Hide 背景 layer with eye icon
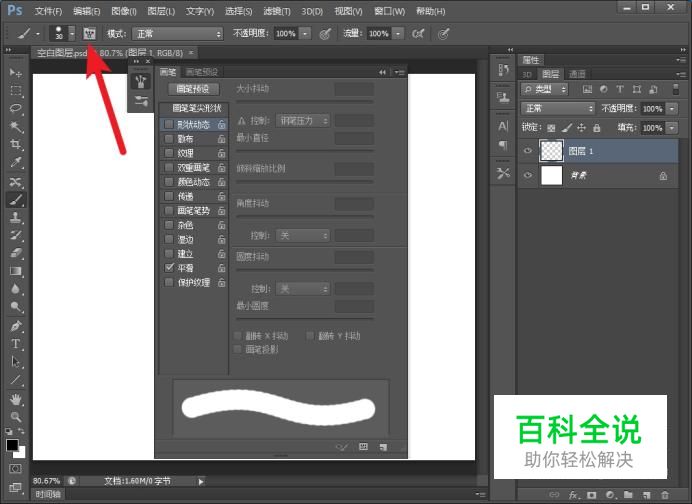Image resolution: width=692 pixels, height=504 pixels. pos(527,175)
